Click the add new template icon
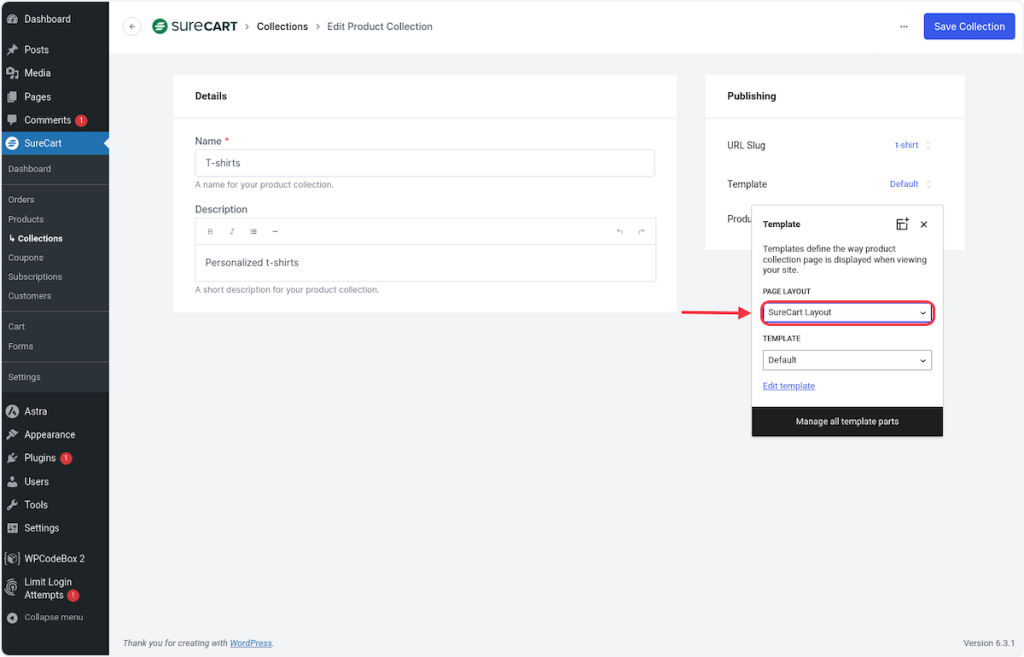The width and height of the screenshot is (1024, 657). [x=902, y=224]
